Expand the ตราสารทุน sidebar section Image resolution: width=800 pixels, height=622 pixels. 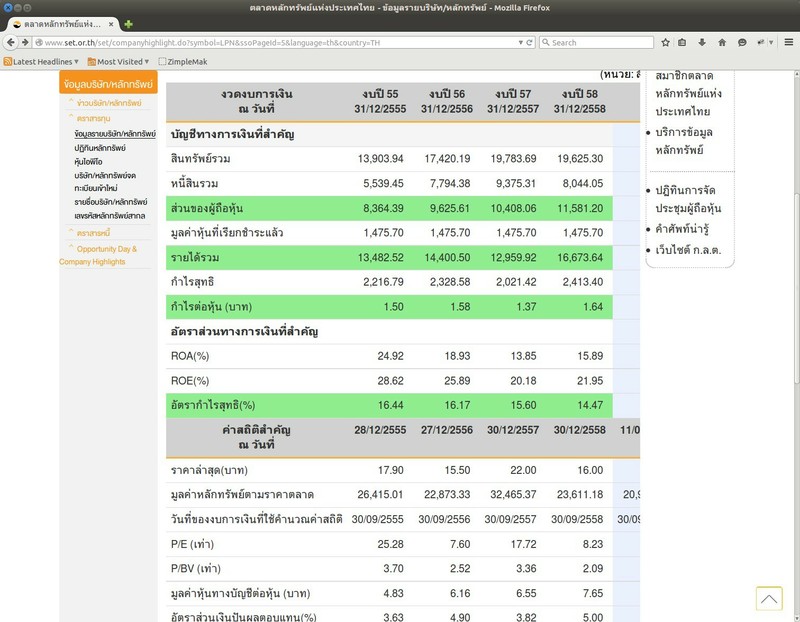[93, 118]
